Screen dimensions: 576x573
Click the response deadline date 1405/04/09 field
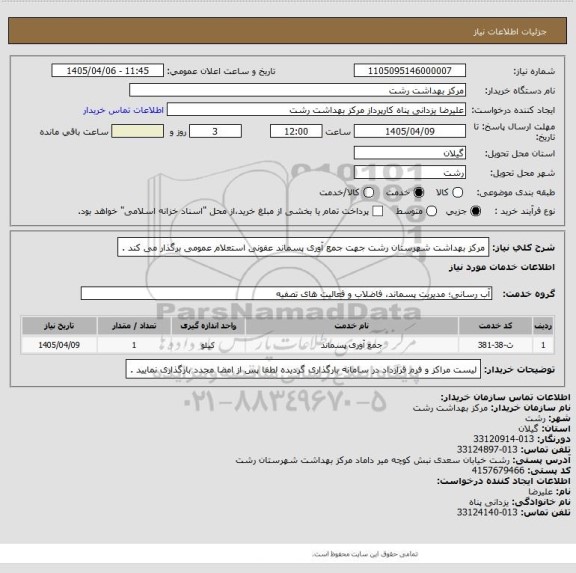coord(410,131)
